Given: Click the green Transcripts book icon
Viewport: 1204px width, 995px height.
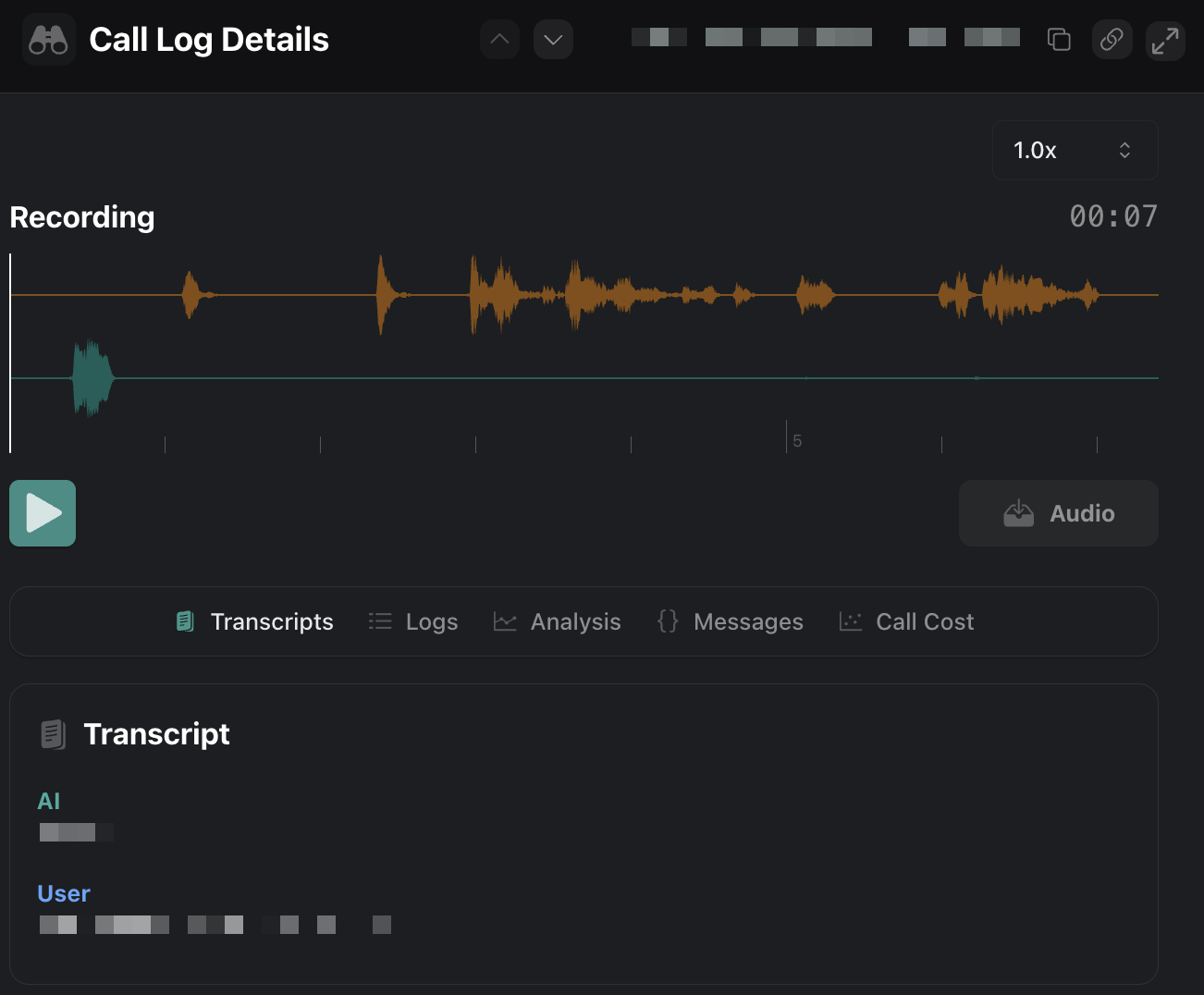Looking at the screenshot, I should [184, 620].
